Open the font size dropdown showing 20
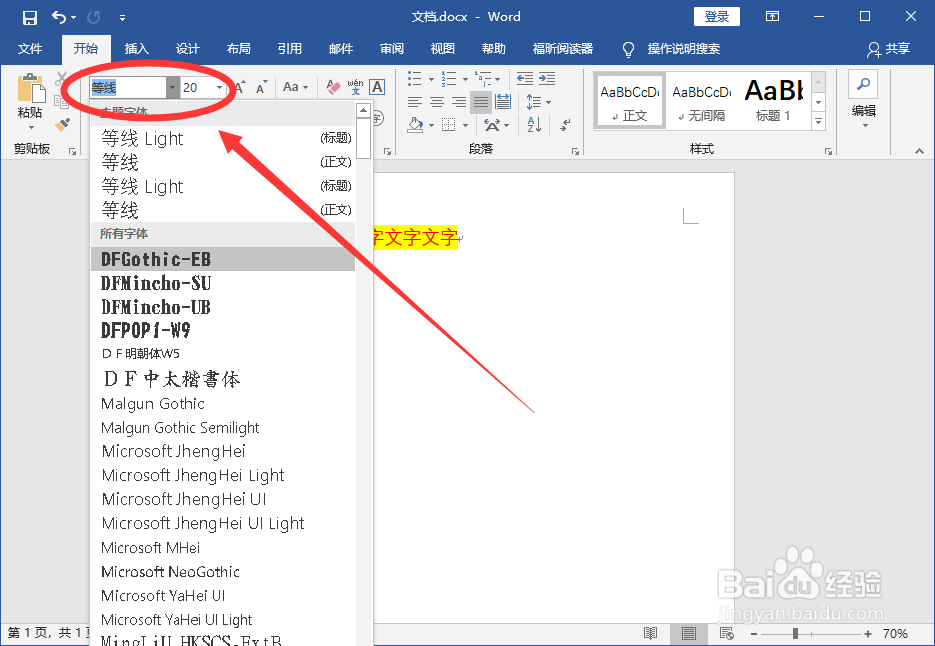 tap(219, 87)
